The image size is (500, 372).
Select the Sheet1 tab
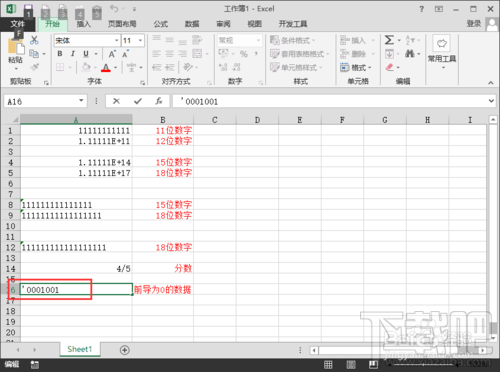click(x=80, y=349)
